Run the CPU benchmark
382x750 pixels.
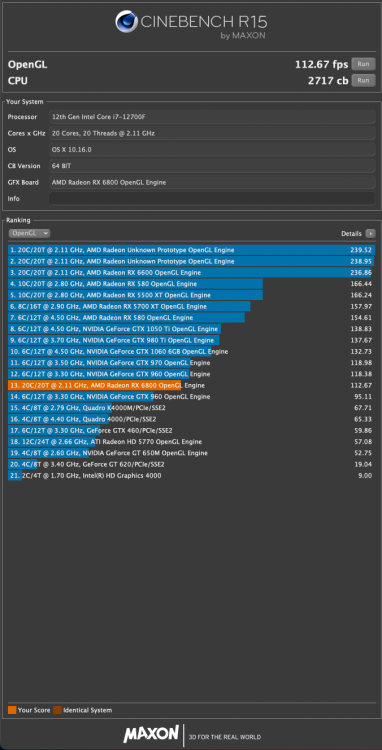(x=363, y=80)
